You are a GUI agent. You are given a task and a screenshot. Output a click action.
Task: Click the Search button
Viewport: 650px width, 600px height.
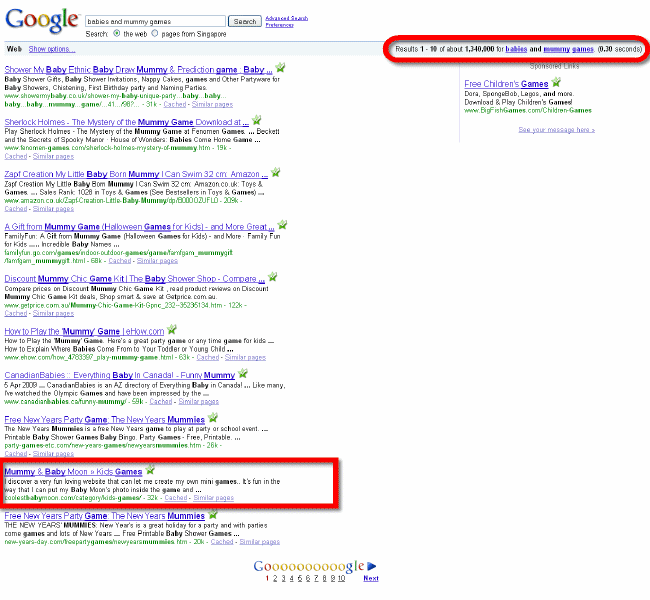(245, 21)
